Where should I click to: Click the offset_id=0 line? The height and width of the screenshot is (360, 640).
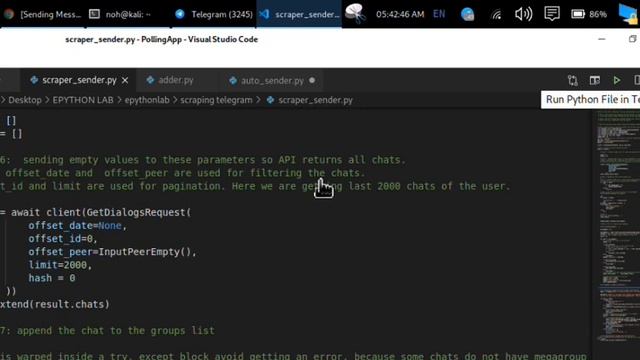pyautogui.click(x=63, y=239)
